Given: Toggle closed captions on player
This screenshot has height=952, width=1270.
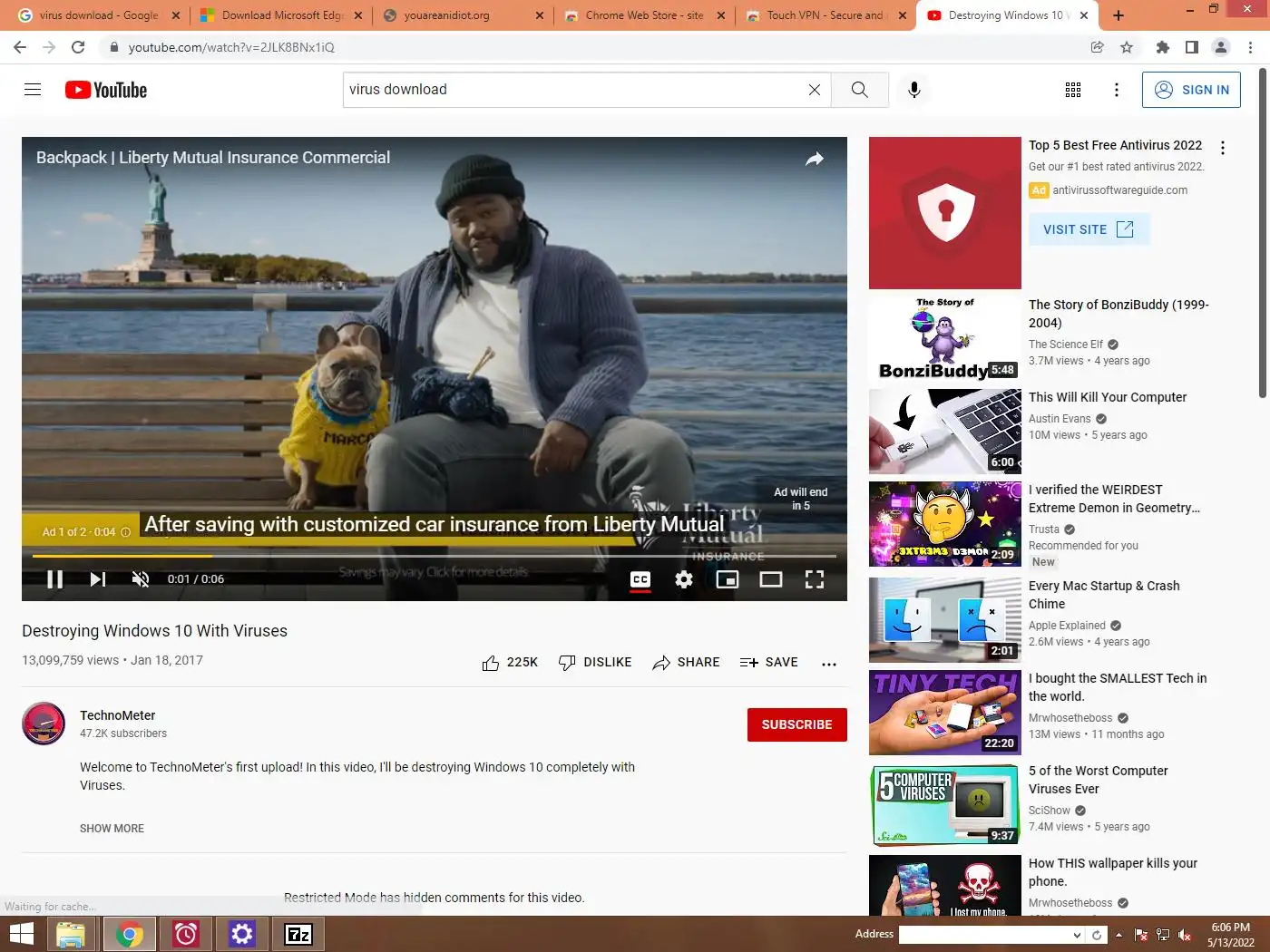Looking at the screenshot, I should (x=640, y=579).
